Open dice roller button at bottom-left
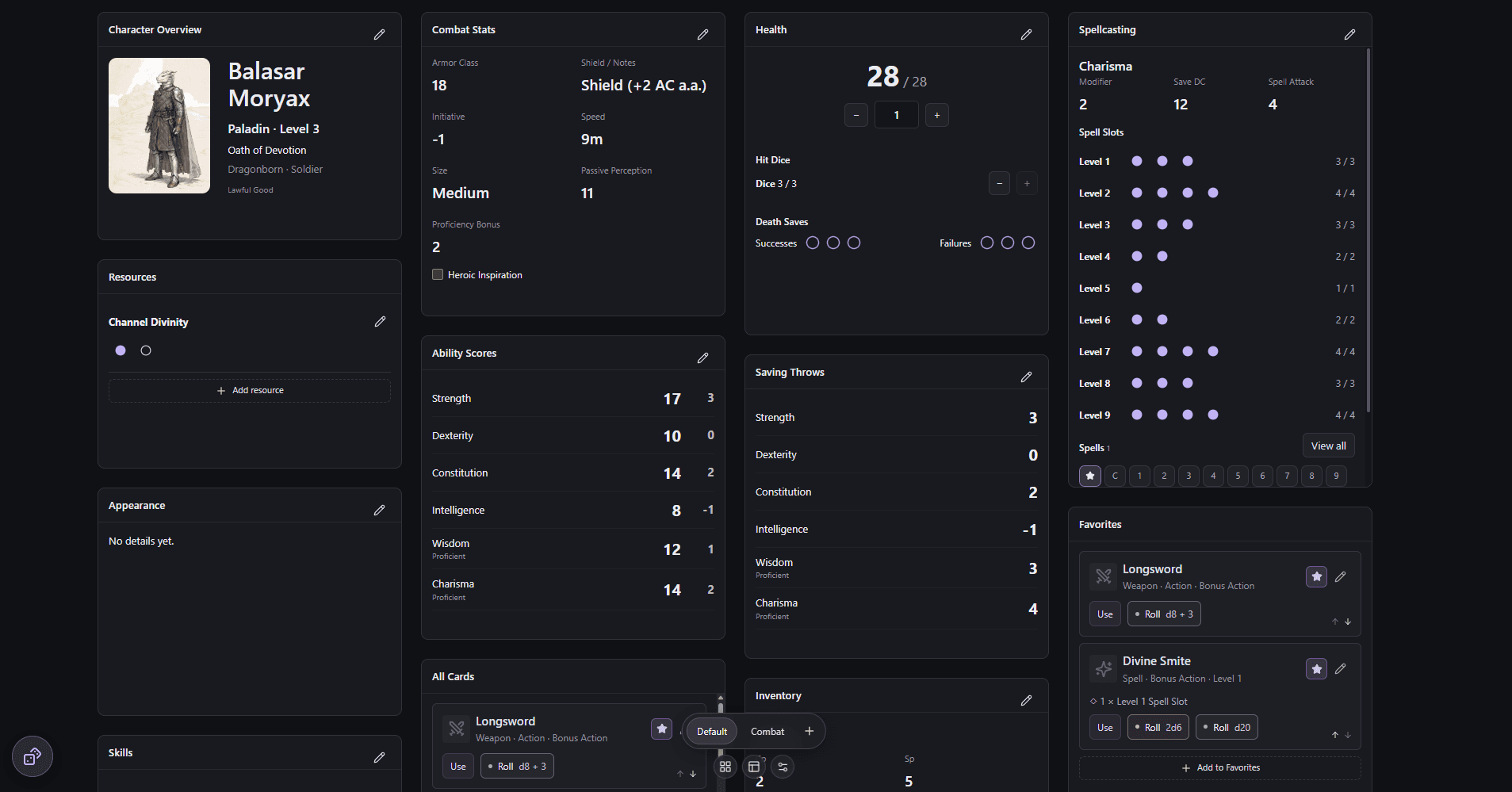Image resolution: width=1512 pixels, height=792 pixels. 33,756
